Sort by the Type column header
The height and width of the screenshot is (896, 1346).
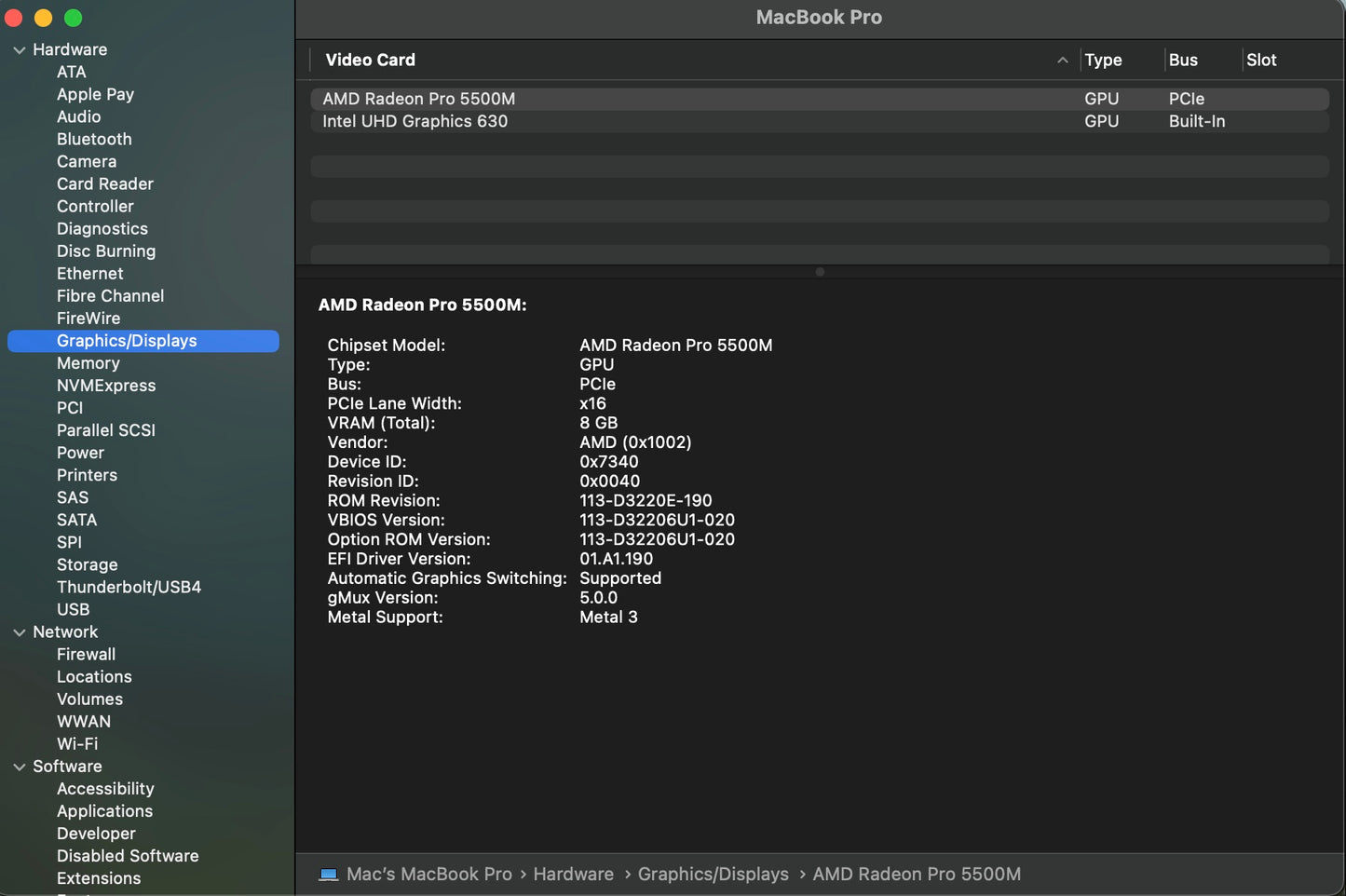click(x=1103, y=61)
